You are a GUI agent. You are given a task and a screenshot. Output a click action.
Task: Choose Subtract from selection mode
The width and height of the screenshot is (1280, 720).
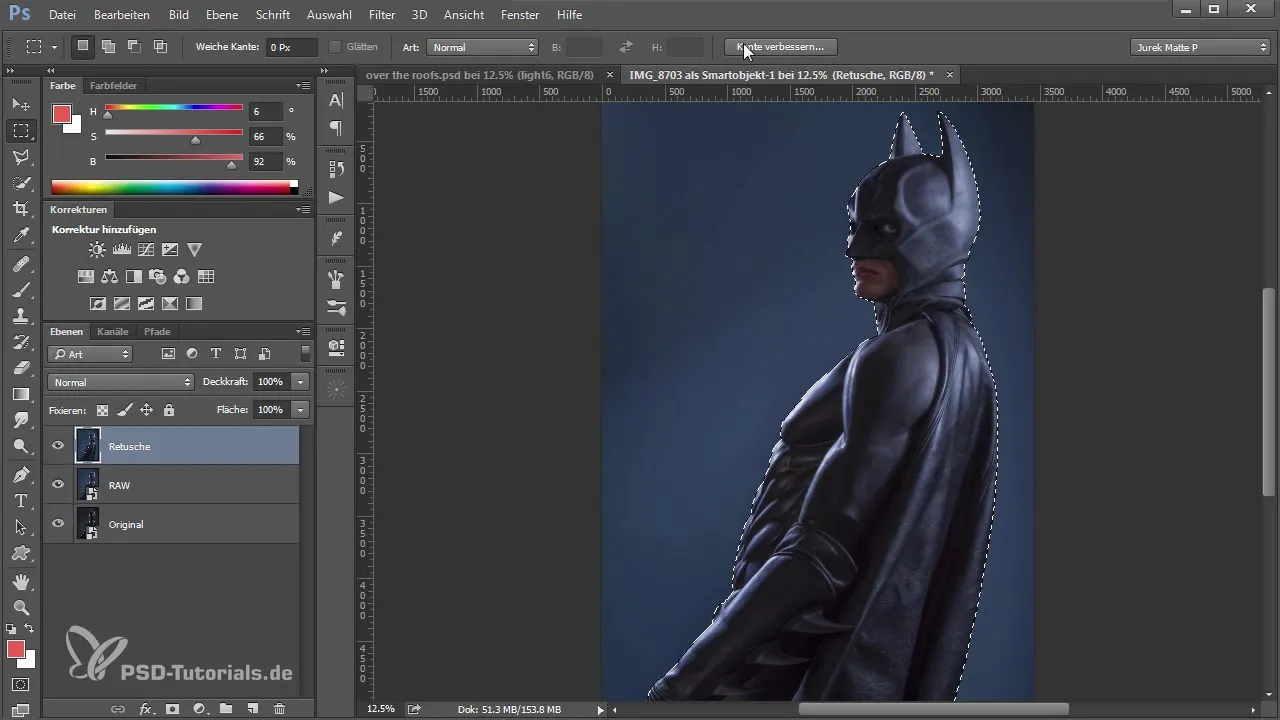(x=134, y=46)
